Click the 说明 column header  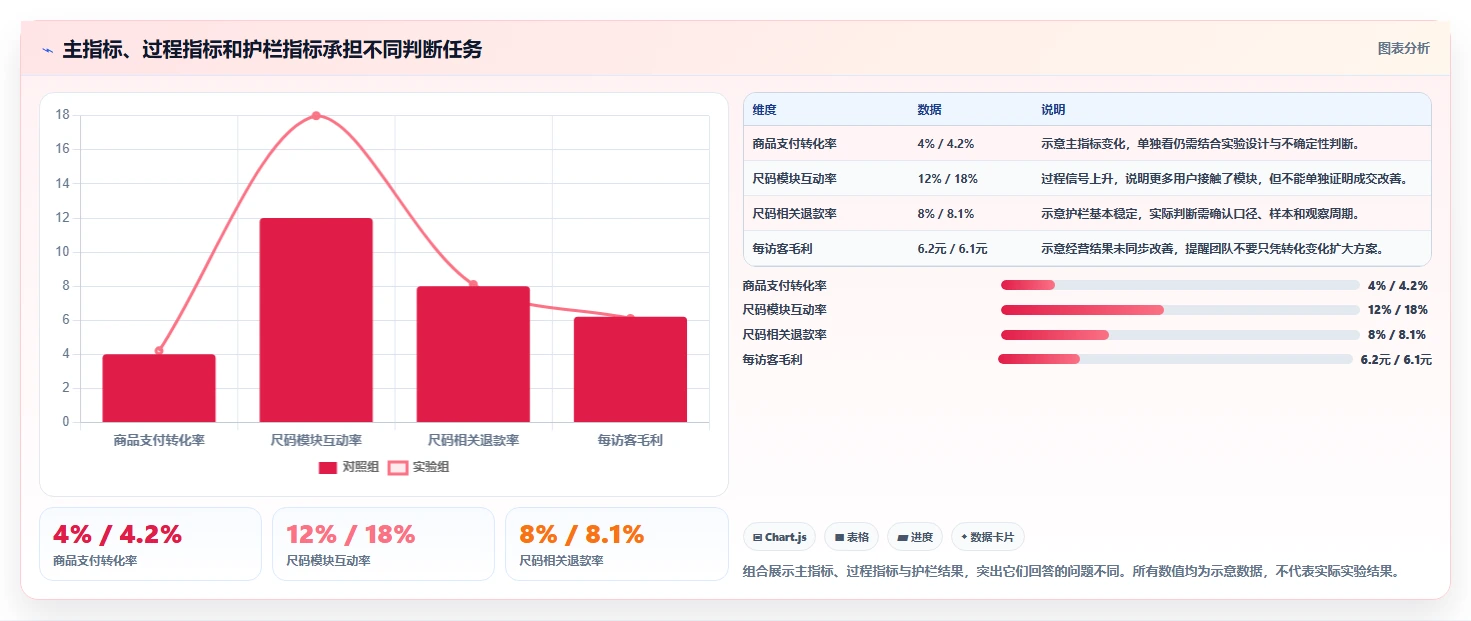point(1053,110)
